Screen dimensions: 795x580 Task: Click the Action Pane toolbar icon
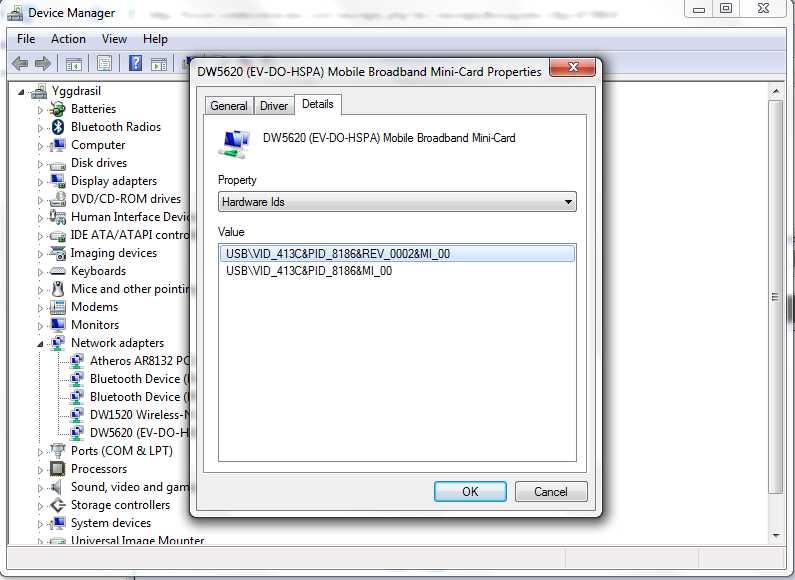pyautogui.click(x=159, y=64)
